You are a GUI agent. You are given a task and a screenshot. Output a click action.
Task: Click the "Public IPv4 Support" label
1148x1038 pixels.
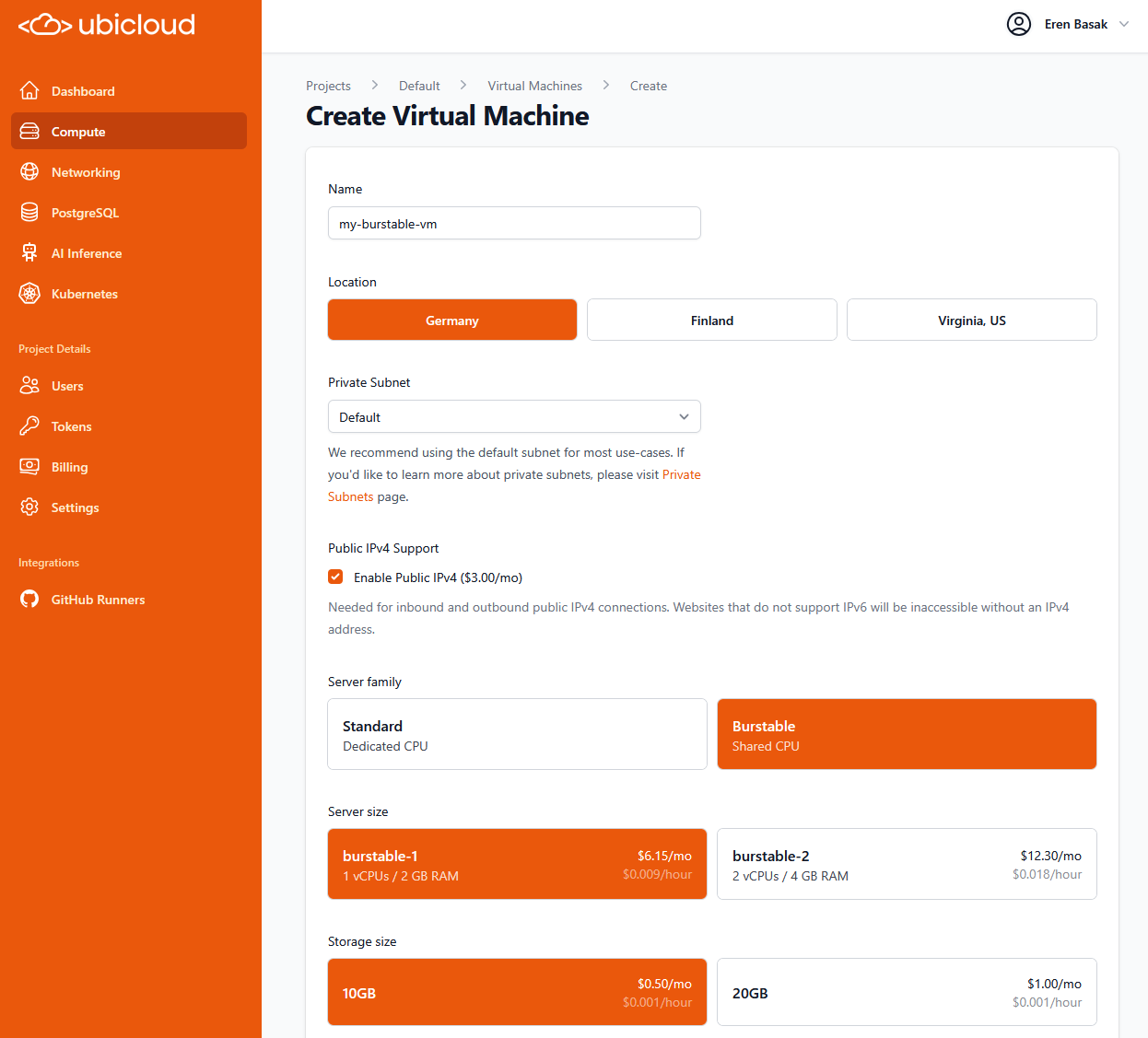pyautogui.click(x=383, y=548)
